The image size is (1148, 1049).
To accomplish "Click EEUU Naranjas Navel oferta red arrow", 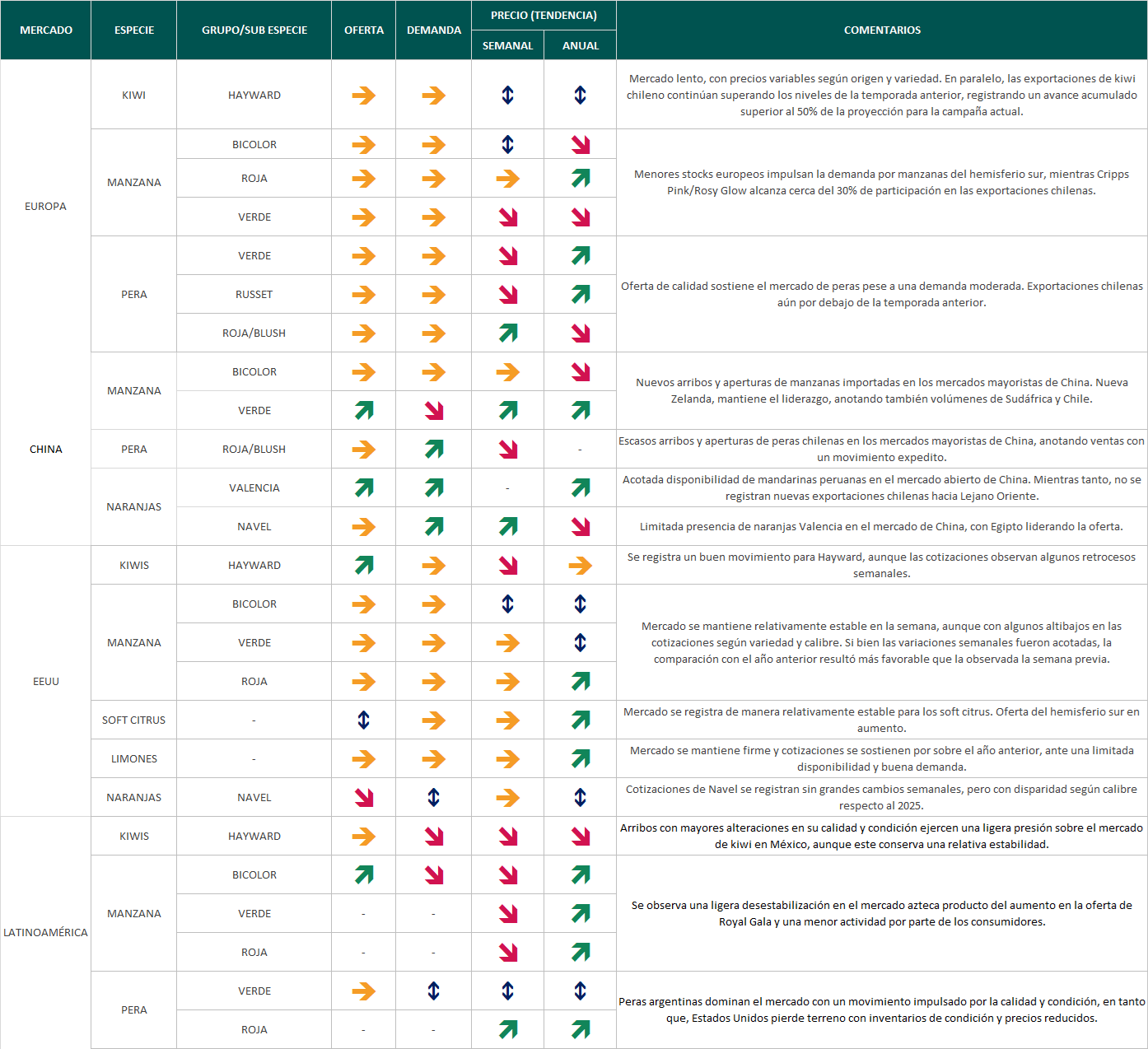I will click(x=363, y=798).
